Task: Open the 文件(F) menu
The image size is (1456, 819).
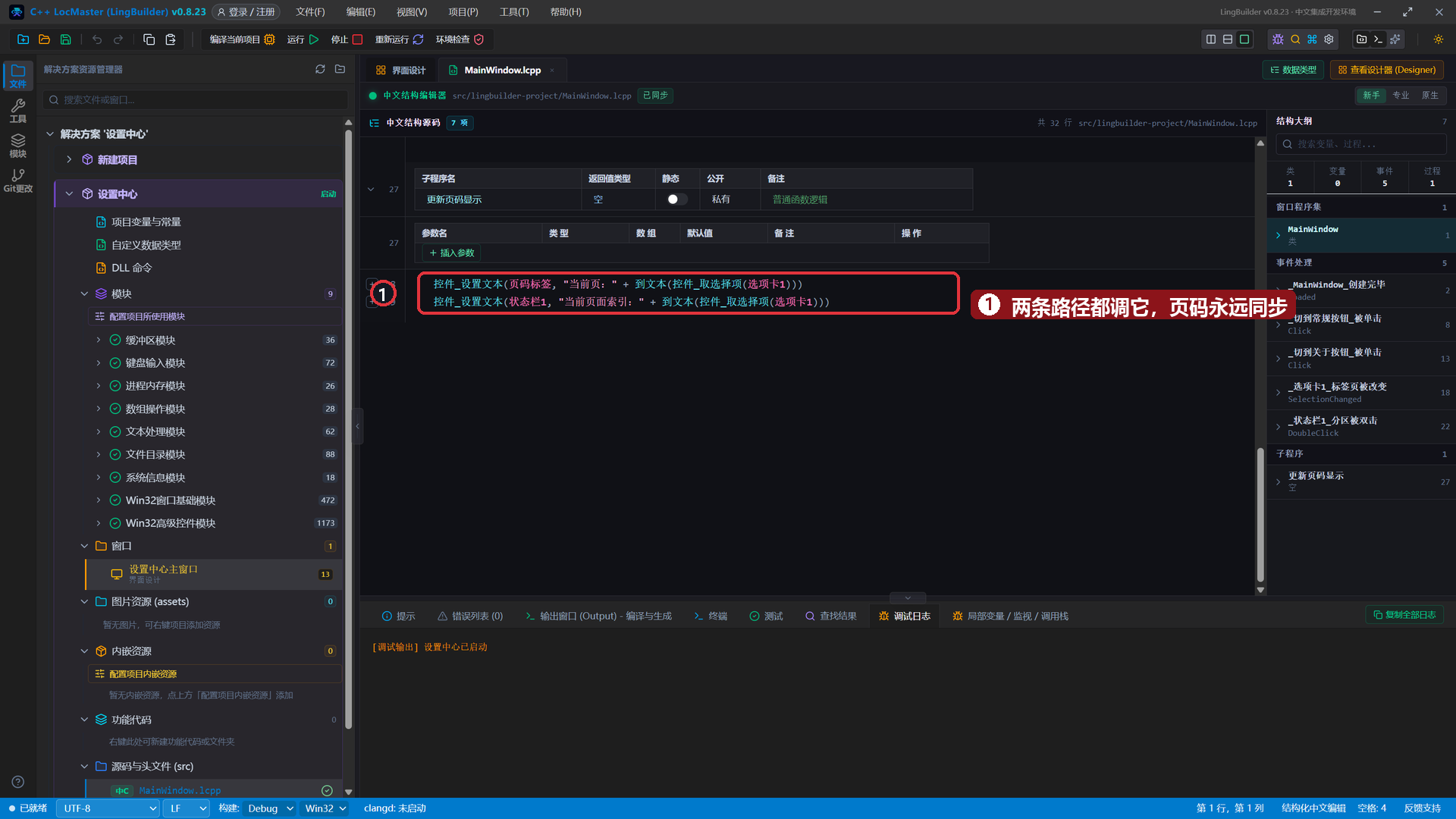Action: pyautogui.click(x=310, y=12)
